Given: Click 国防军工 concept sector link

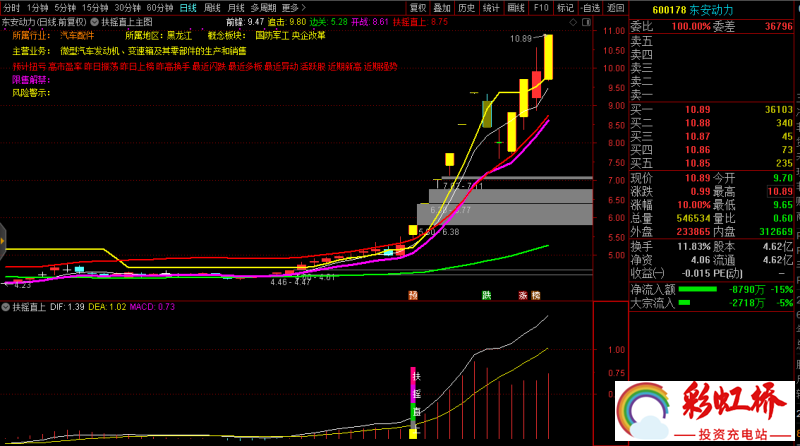Looking at the screenshot, I should click(x=272, y=35).
